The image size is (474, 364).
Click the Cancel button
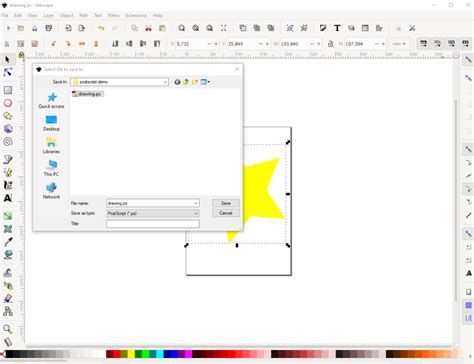click(226, 213)
